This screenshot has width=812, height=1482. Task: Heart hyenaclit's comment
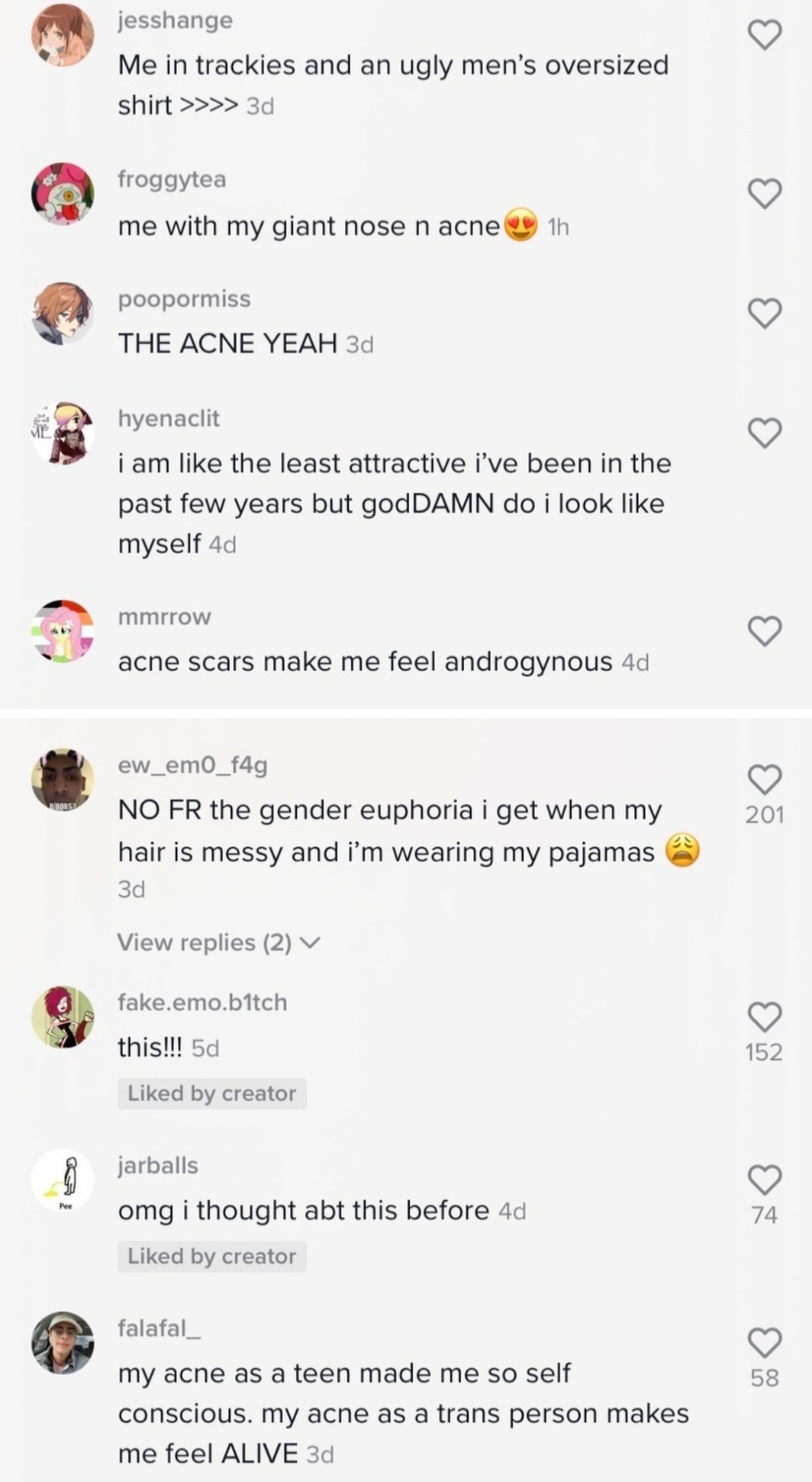pos(765,433)
